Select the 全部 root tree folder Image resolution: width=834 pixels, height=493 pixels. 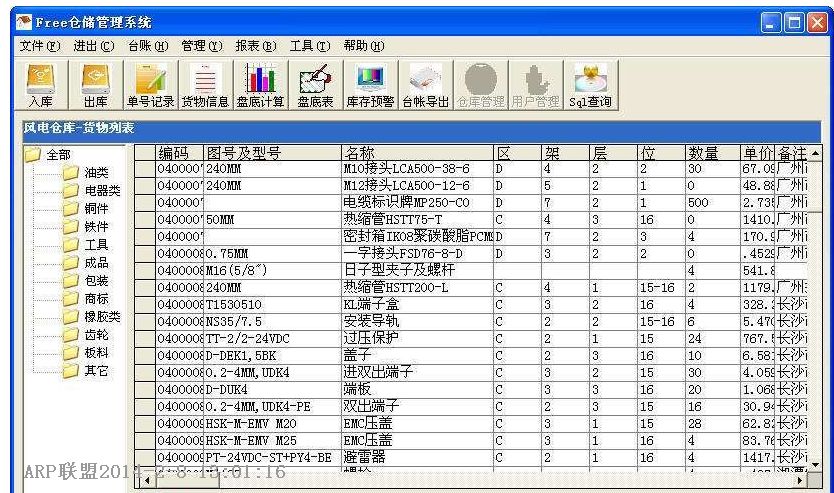(x=57, y=154)
